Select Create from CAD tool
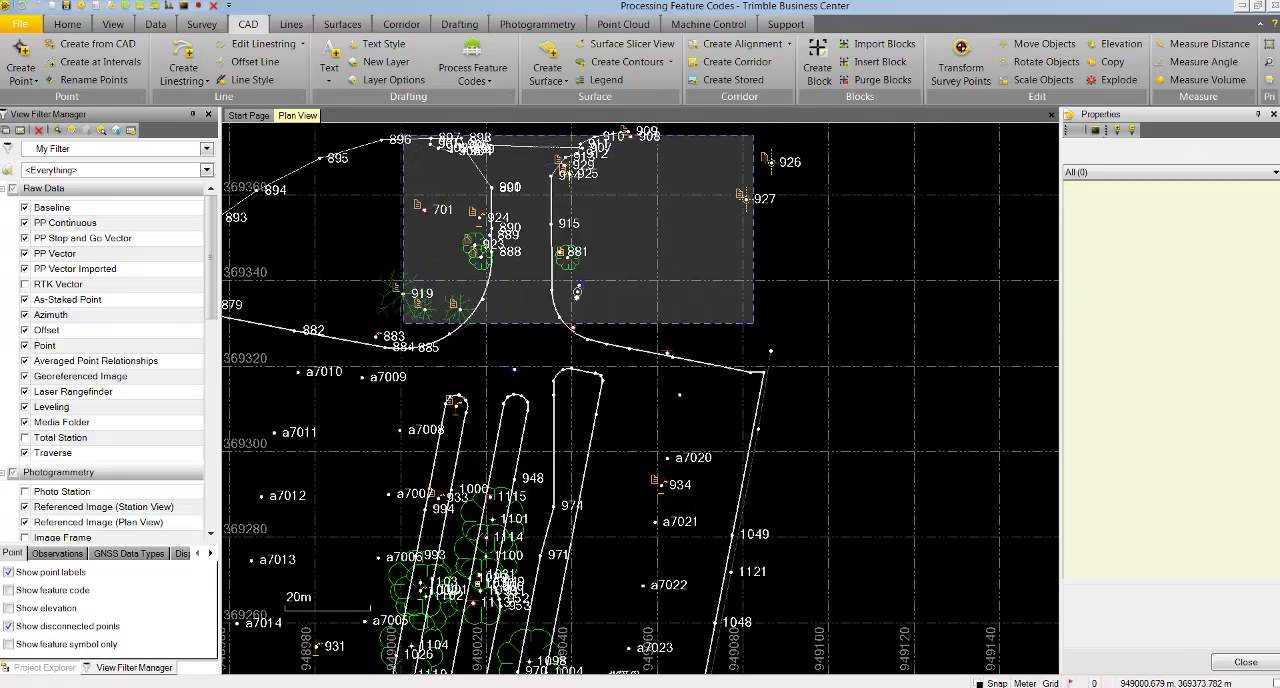 pyautogui.click(x=89, y=44)
